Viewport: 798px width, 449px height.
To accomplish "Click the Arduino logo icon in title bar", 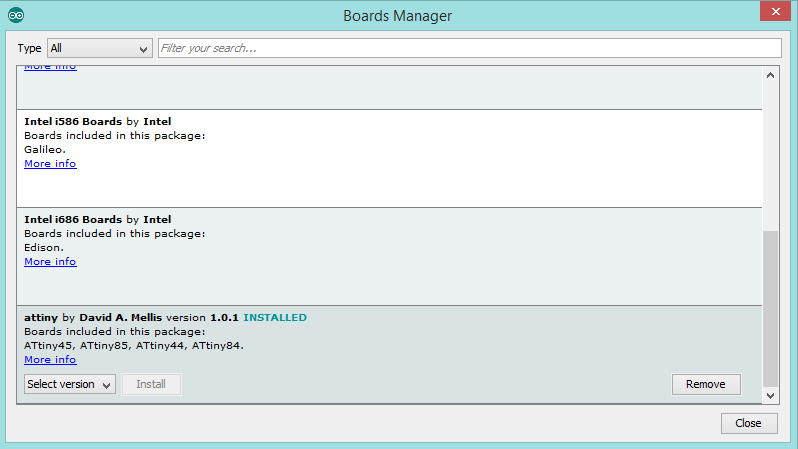I will point(16,15).
